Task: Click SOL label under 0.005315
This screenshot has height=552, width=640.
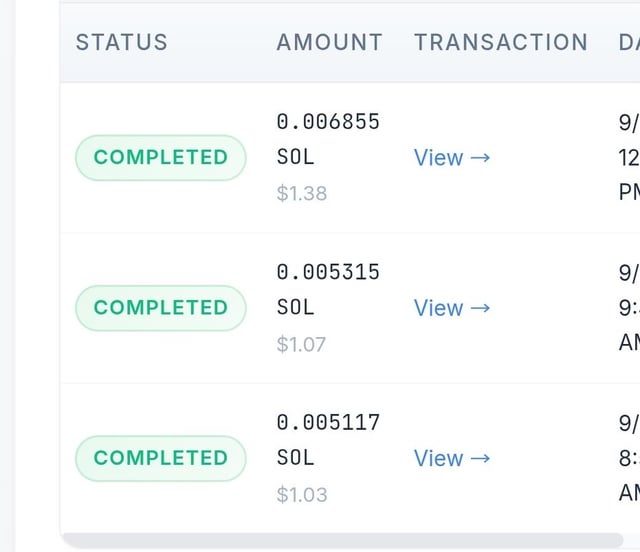Action: [295, 308]
